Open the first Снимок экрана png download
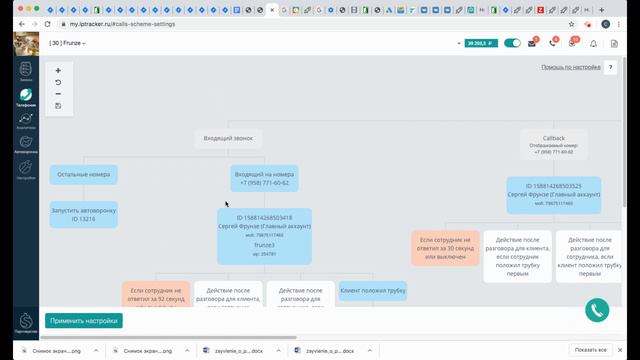Viewport: 640px width, 360px height. pos(51,351)
